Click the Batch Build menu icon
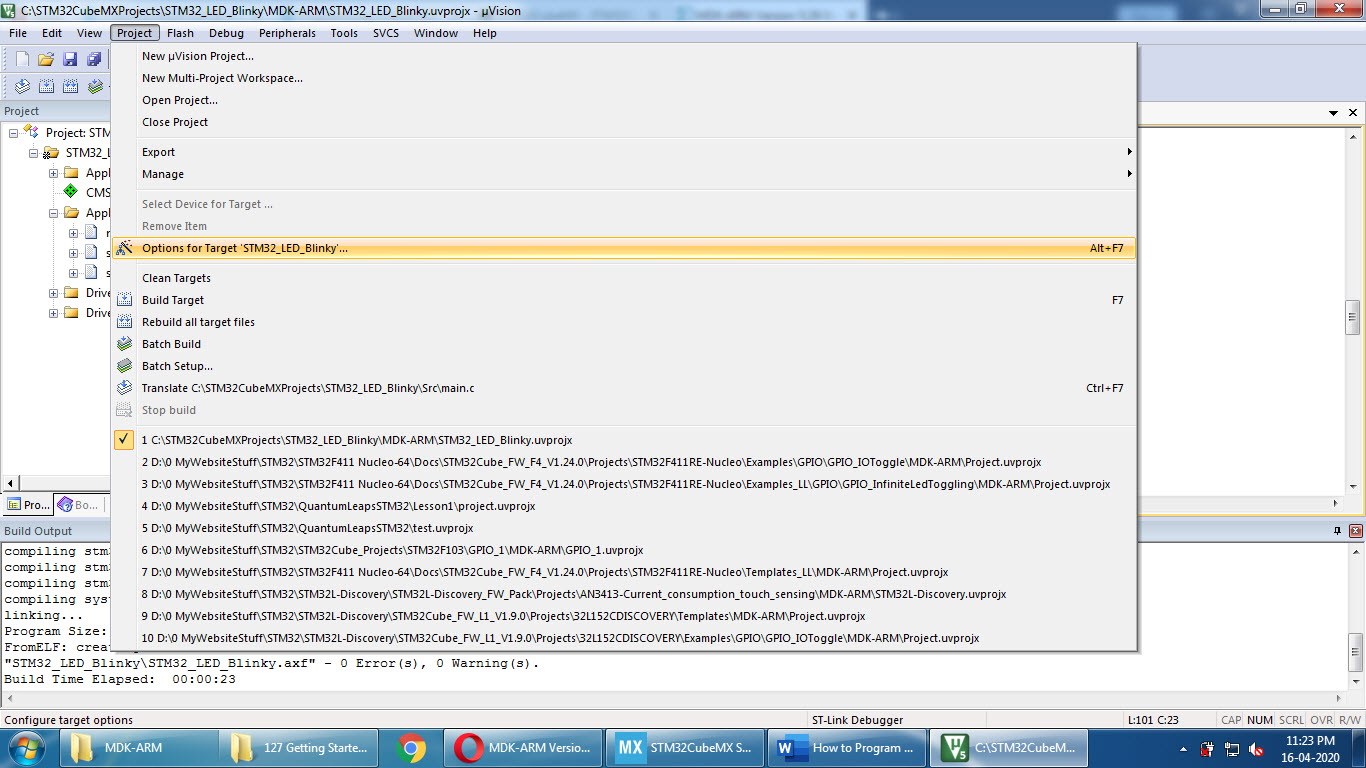Image resolution: width=1366 pixels, height=768 pixels. pyautogui.click(x=124, y=344)
